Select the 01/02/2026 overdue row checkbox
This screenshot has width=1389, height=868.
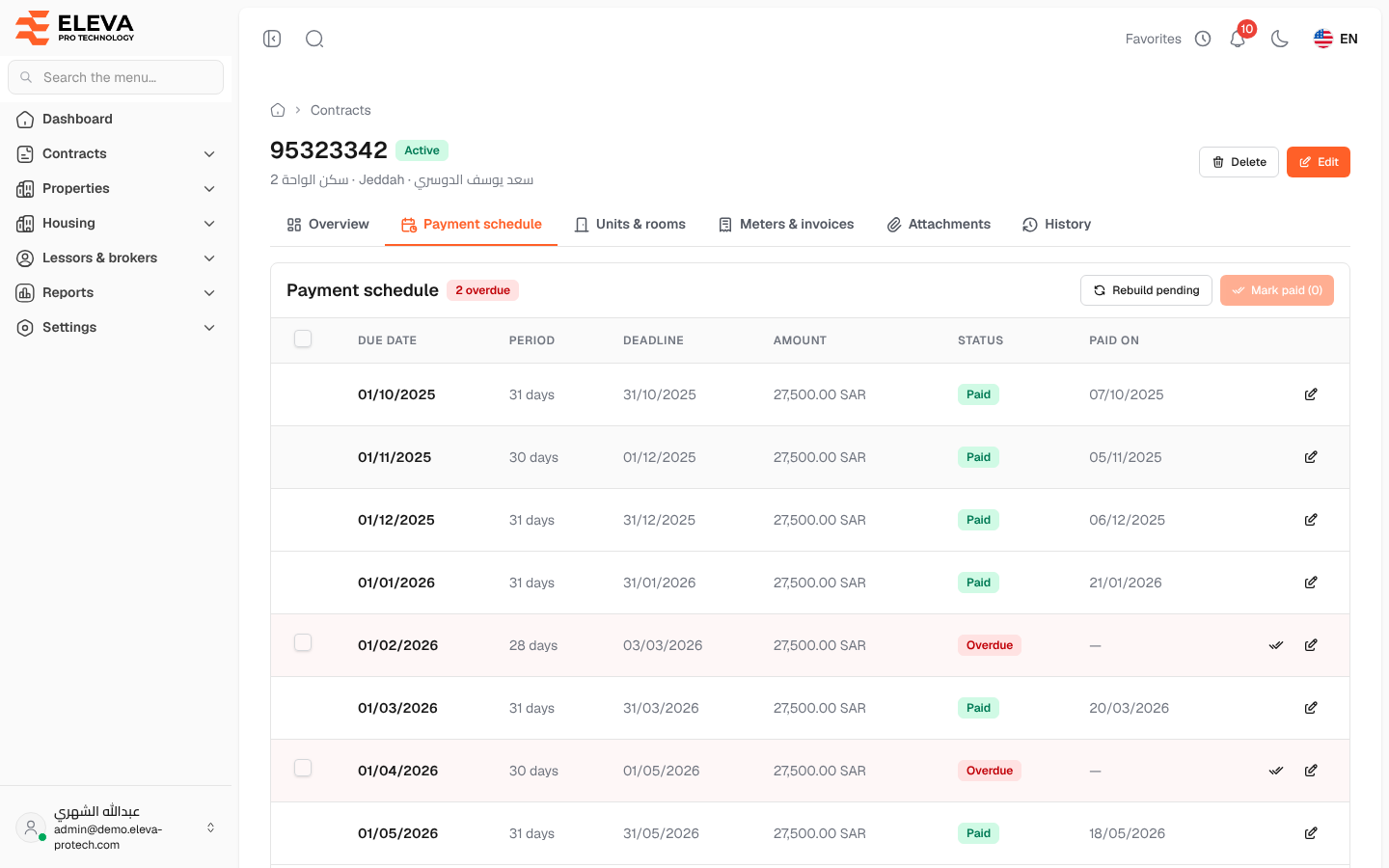pos(303,642)
